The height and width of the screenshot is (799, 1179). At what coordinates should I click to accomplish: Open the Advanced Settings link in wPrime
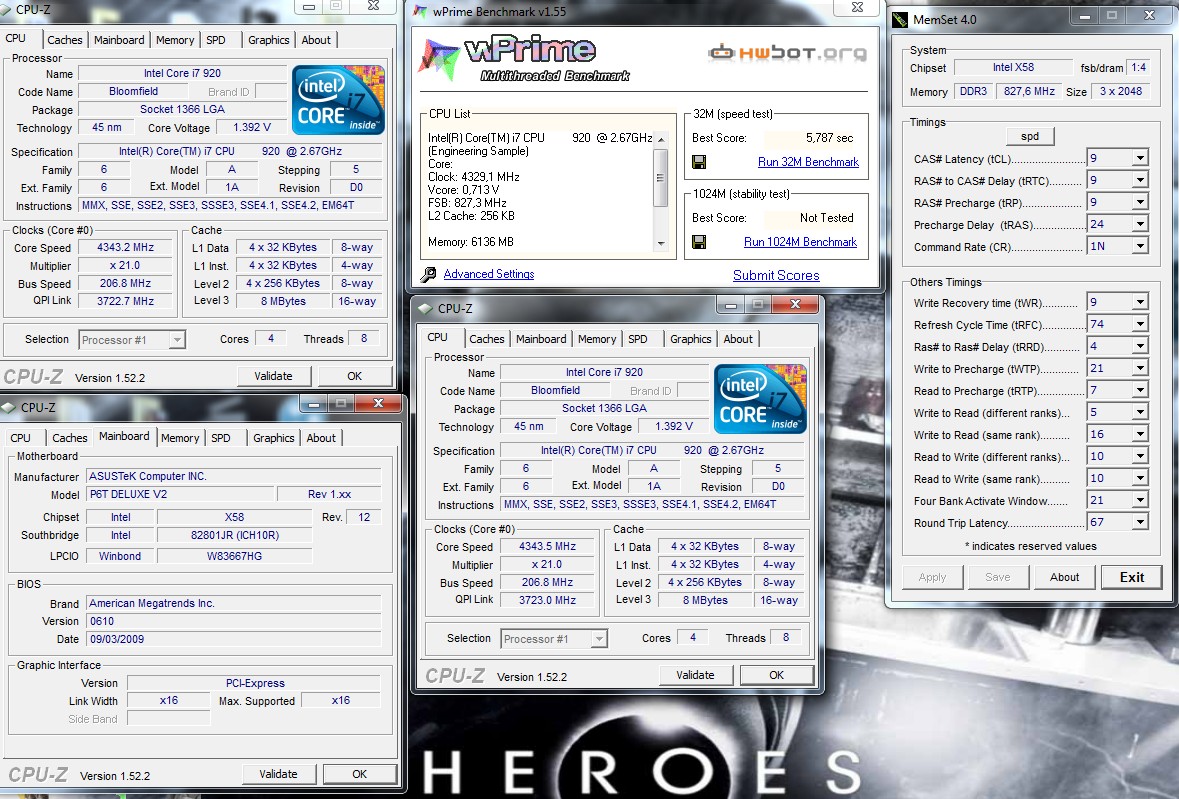pyautogui.click(x=489, y=274)
